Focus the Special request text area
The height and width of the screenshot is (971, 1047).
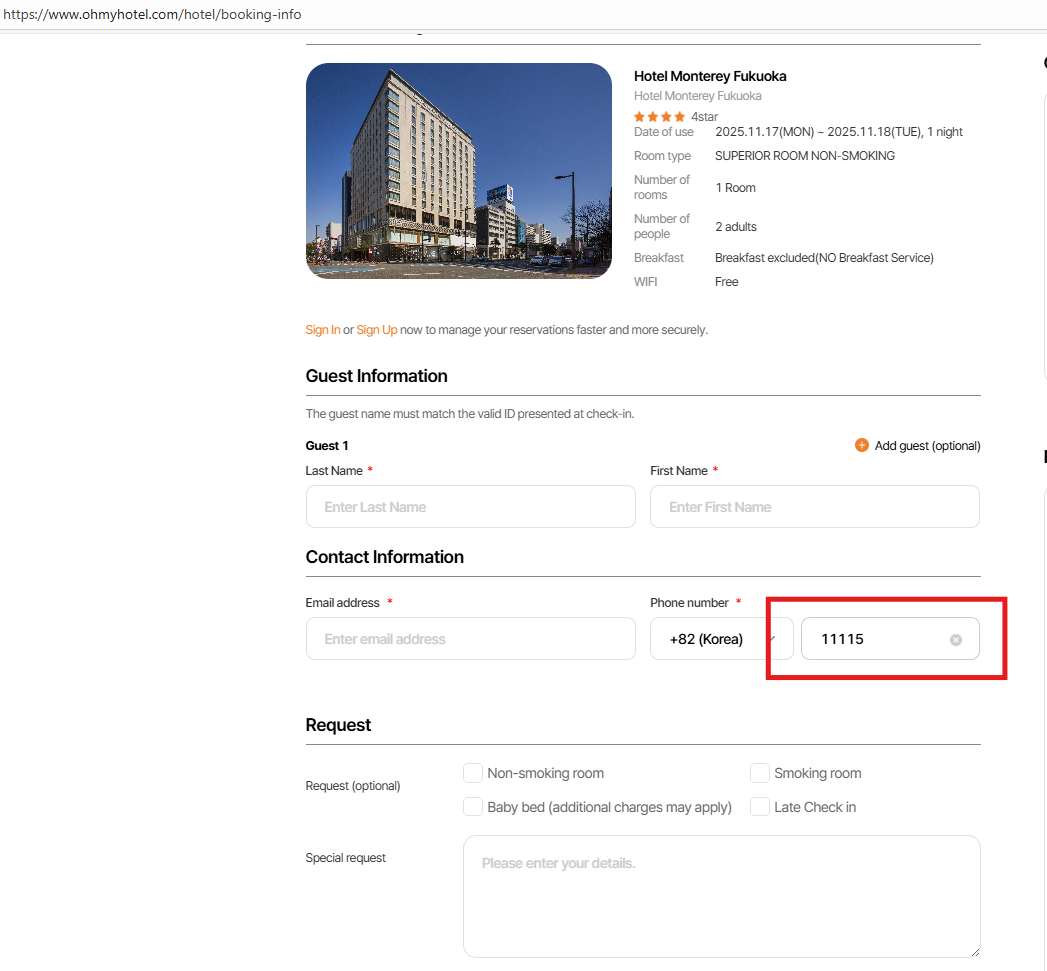[720, 896]
